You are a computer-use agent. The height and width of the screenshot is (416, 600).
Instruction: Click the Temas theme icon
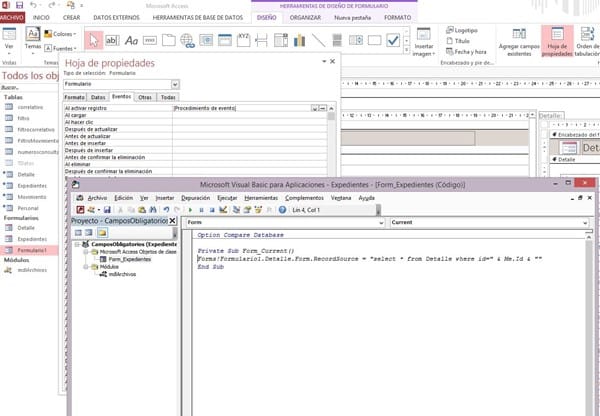pos(32,41)
